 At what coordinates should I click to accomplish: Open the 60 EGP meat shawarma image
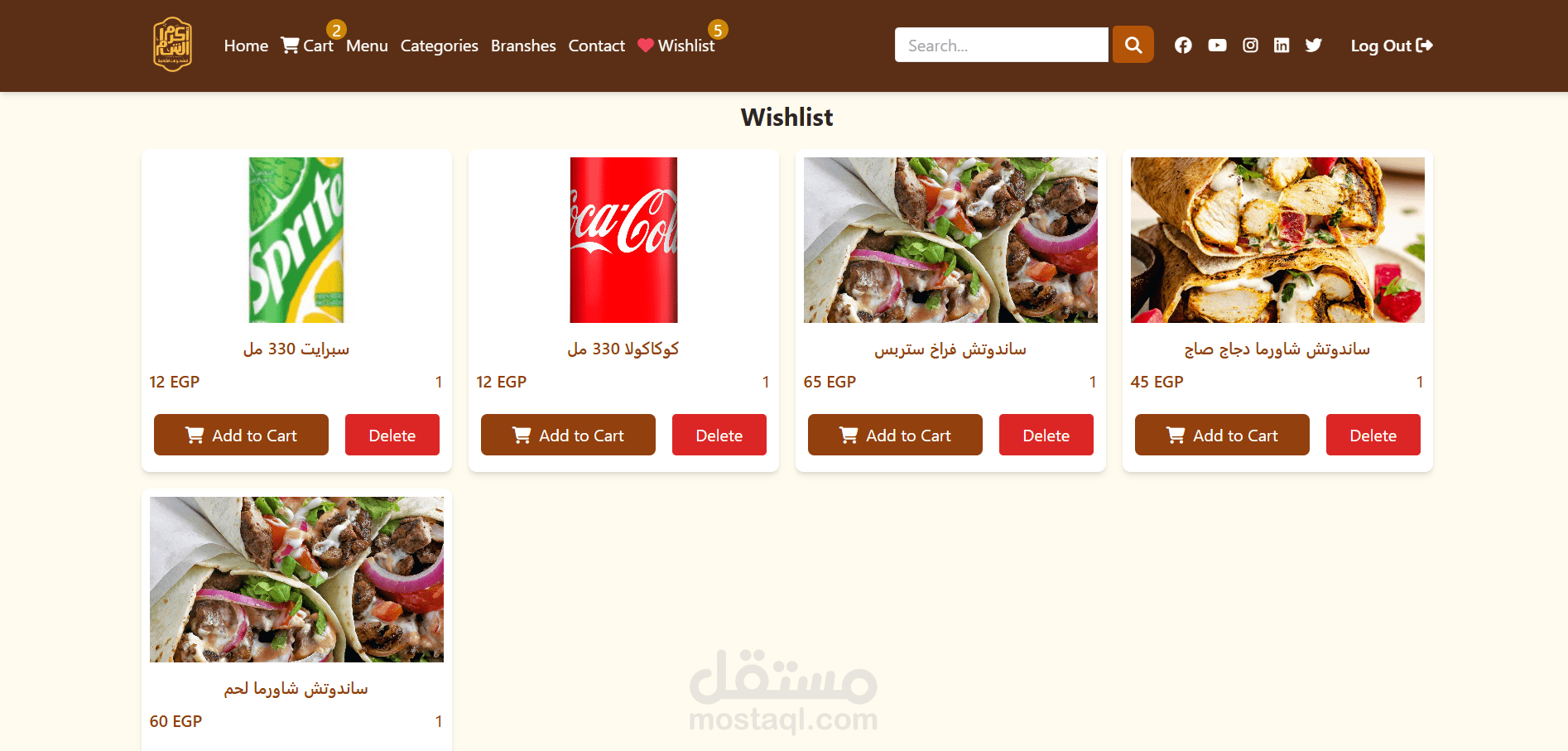[x=296, y=580]
